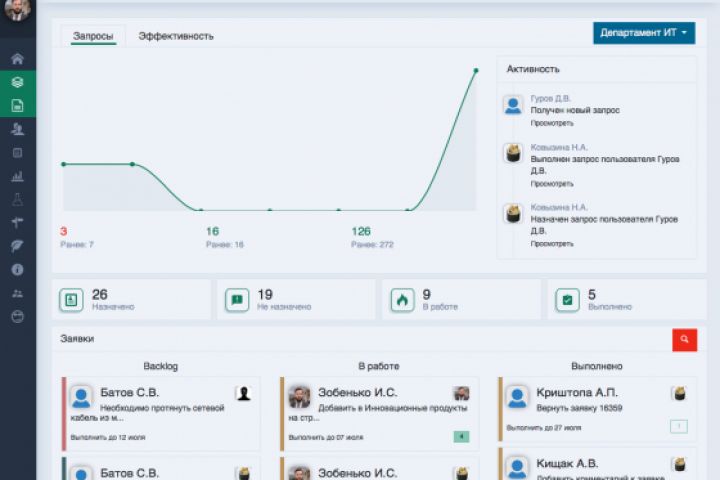
Task: Click the Назначено 26 counter icon
Action: [71, 300]
